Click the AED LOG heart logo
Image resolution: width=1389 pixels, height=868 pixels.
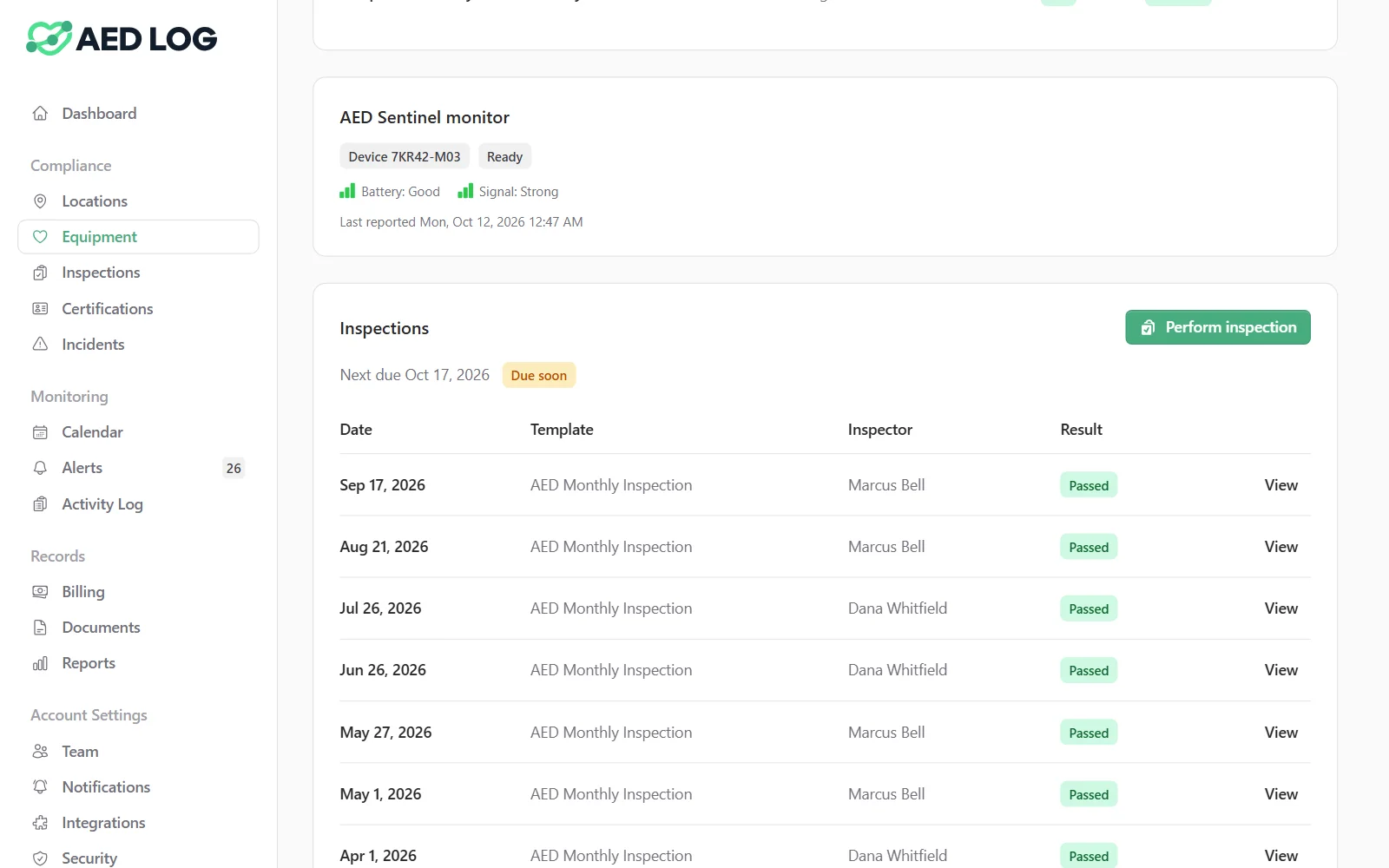pyautogui.click(x=49, y=38)
